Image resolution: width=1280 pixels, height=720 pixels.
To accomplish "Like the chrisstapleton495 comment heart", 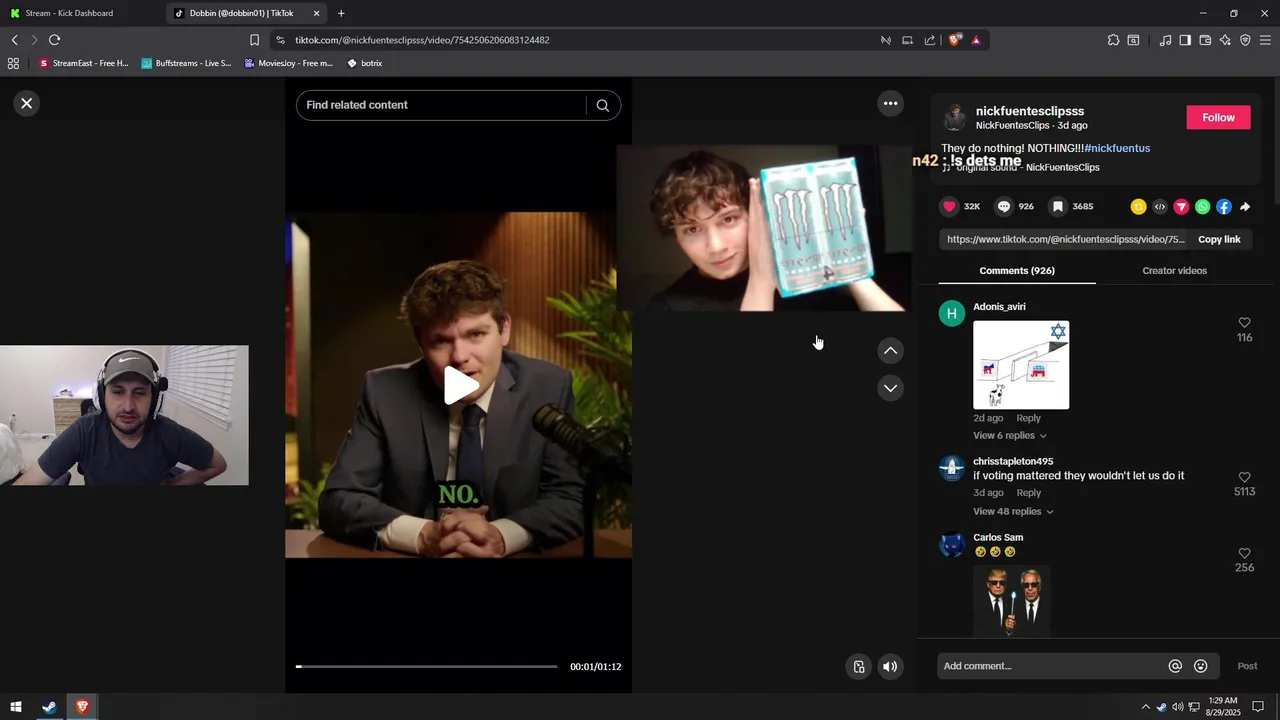I will point(1244,477).
